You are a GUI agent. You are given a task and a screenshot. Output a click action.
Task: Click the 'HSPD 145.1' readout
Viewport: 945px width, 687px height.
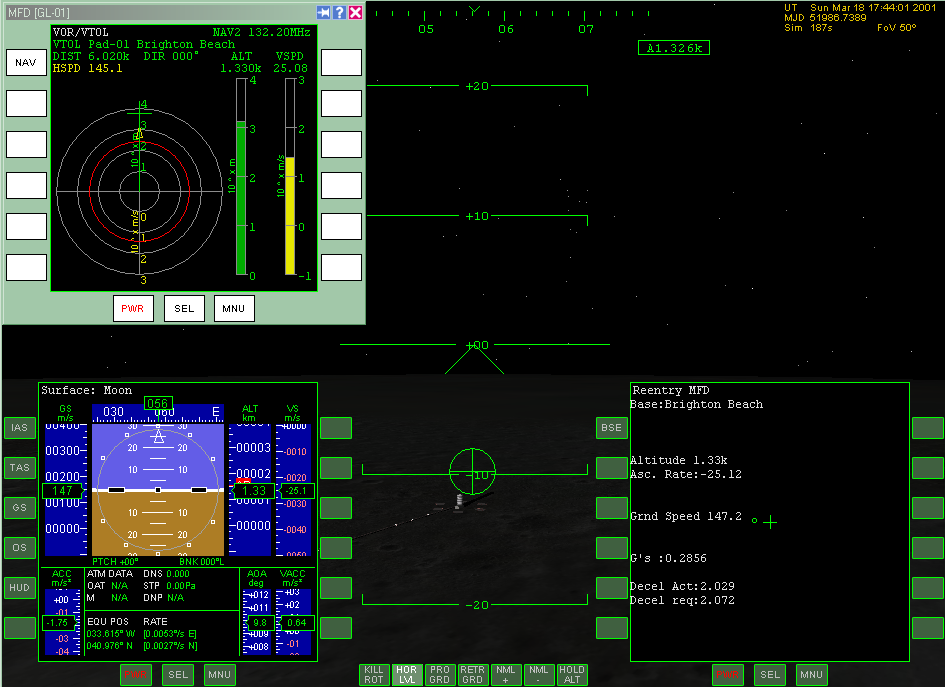coord(88,69)
